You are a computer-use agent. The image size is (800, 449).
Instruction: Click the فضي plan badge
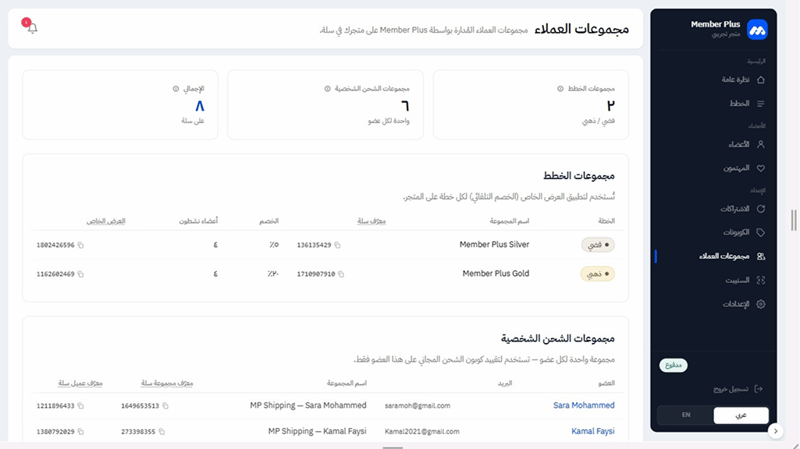tap(598, 245)
